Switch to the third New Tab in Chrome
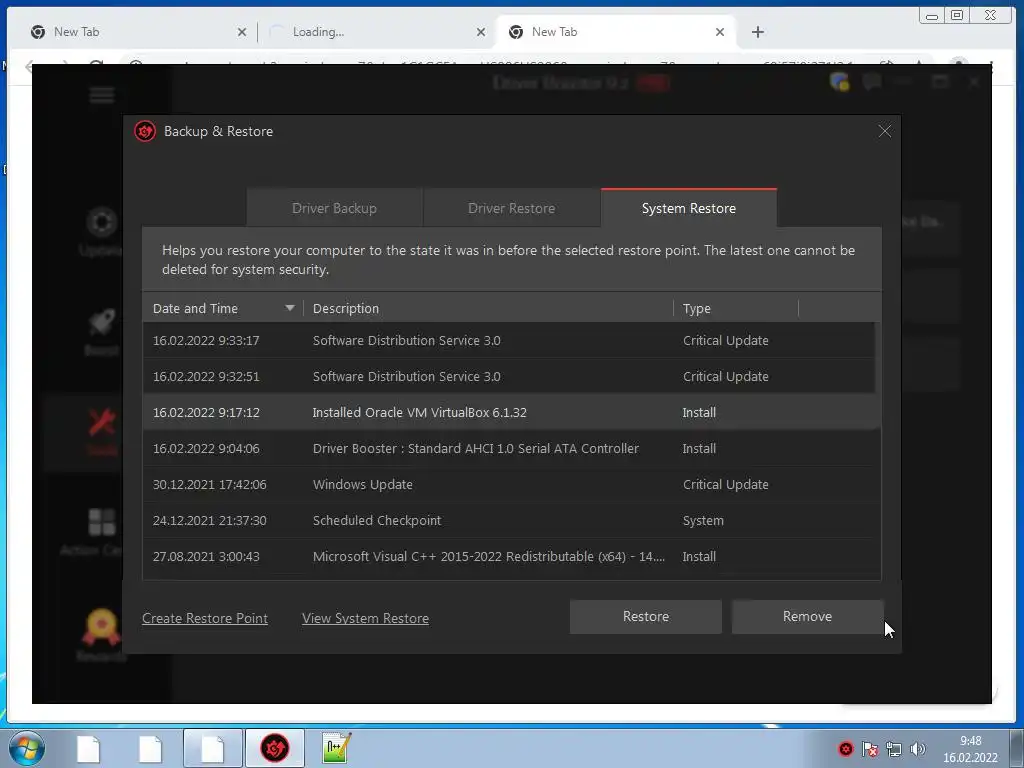This screenshot has height=768, width=1024. pos(616,31)
